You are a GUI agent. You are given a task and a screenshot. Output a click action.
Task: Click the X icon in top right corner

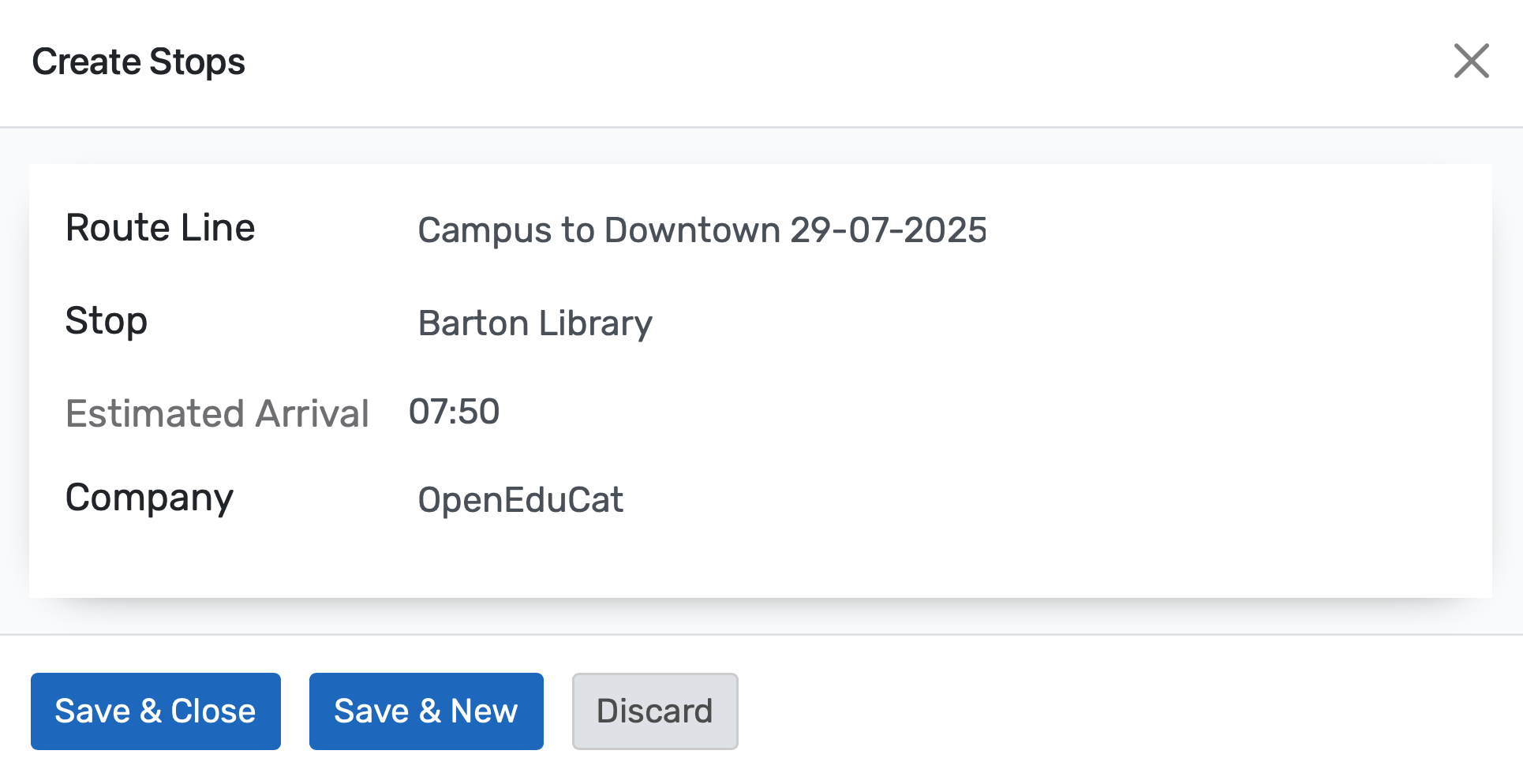(x=1470, y=62)
